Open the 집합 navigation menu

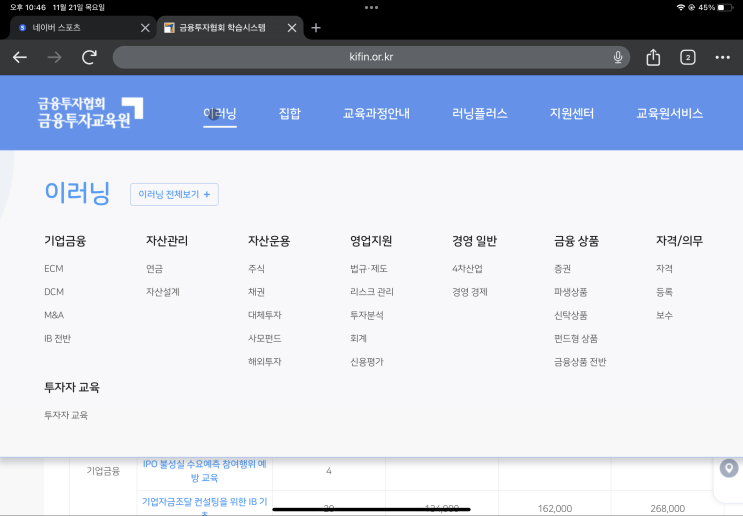pyautogui.click(x=290, y=114)
